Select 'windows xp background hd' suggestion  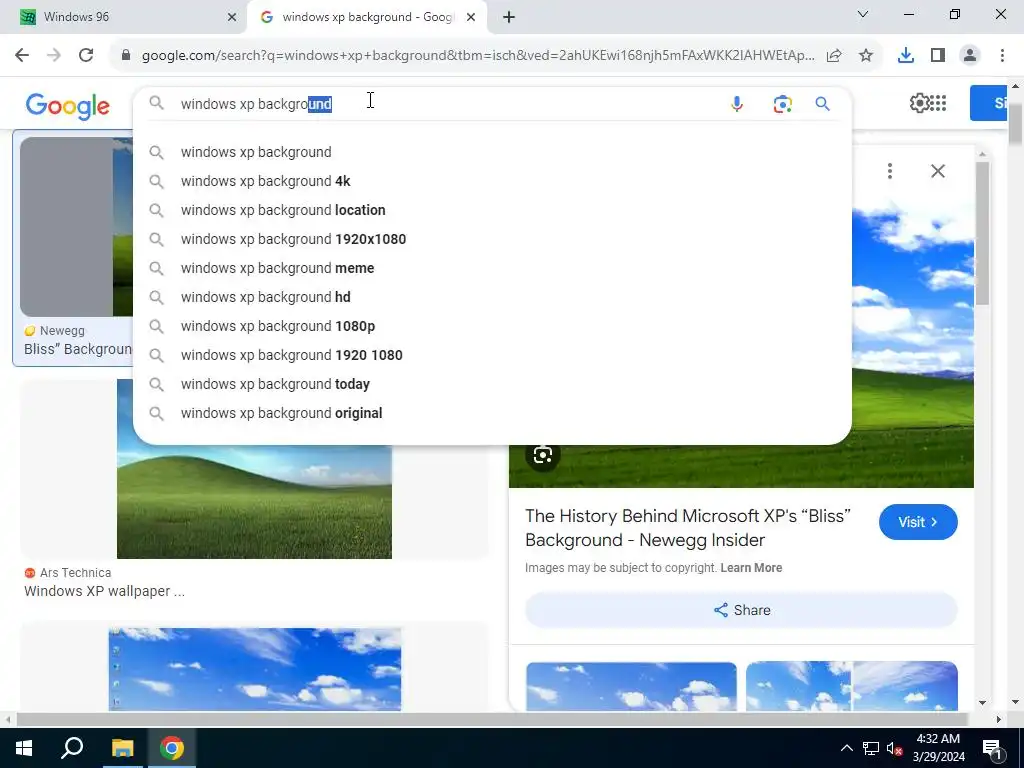[492, 297]
